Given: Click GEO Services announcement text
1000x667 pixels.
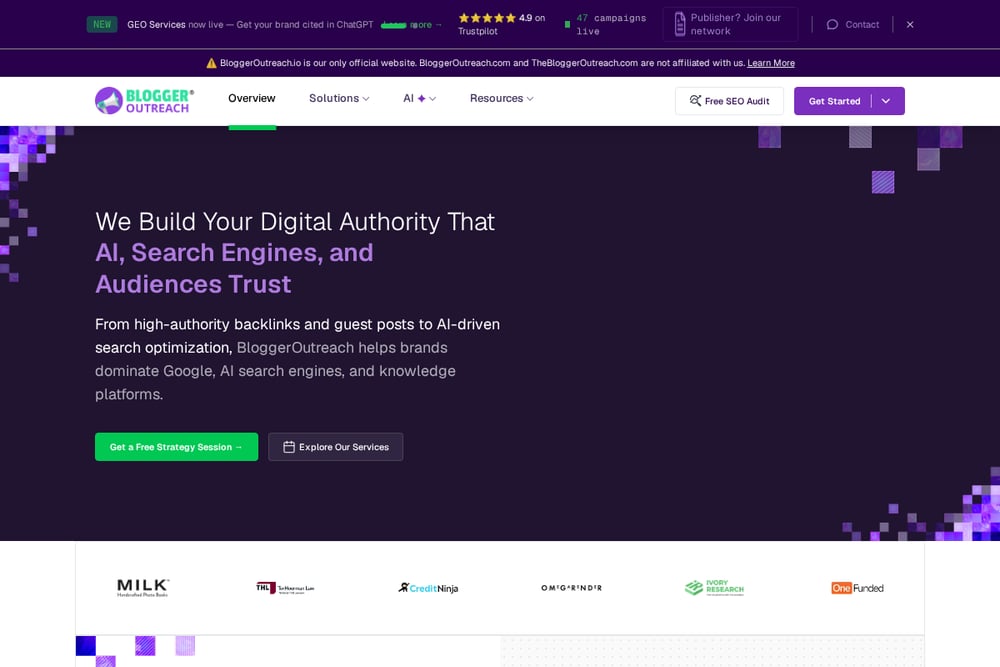Looking at the screenshot, I should tap(250, 24).
